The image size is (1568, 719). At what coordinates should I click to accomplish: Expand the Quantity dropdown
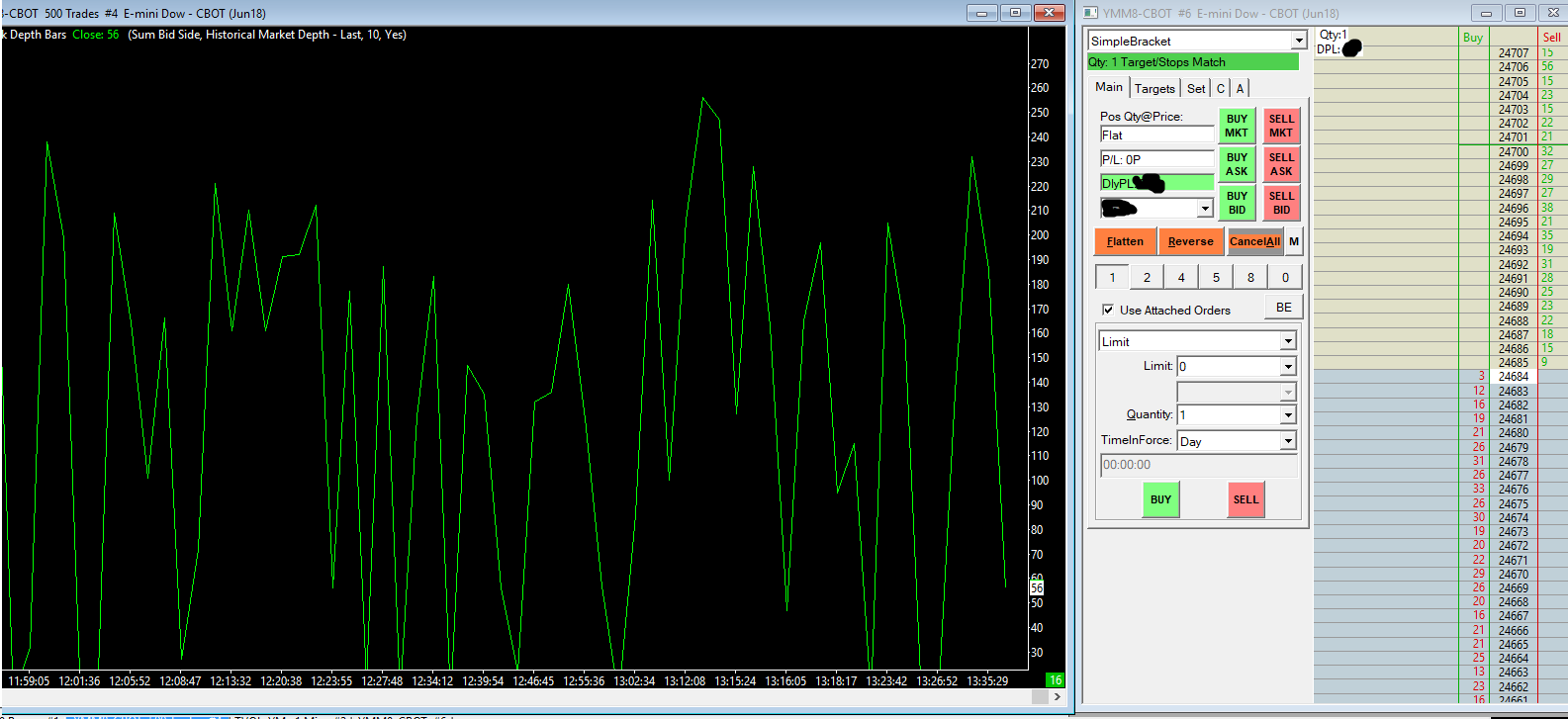(1287, 415)
